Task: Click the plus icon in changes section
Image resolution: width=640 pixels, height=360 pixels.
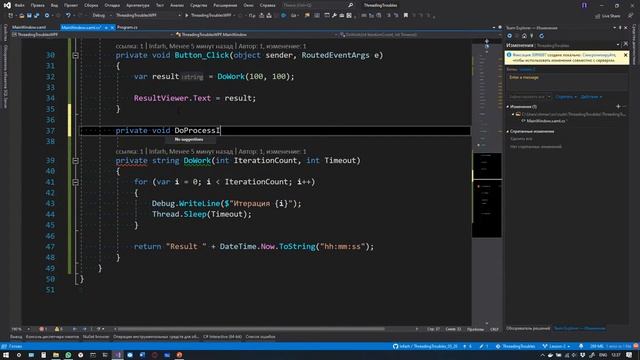Action: pyautogui.click(x=618, y=107)
